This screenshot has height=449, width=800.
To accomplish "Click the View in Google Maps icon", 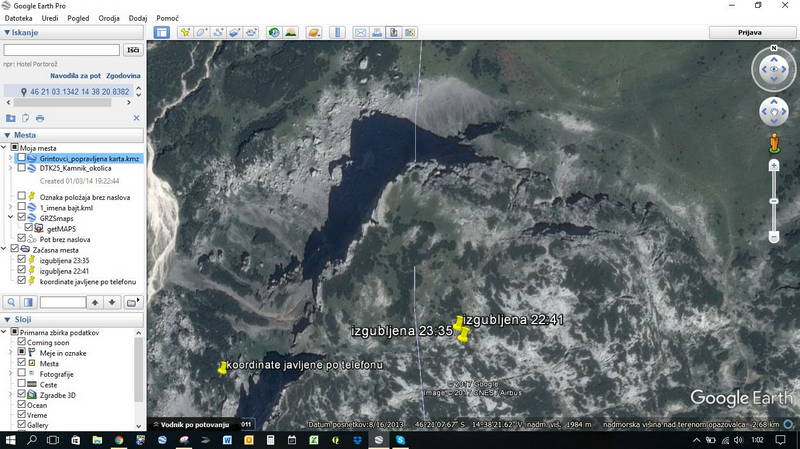I will coord(410,33).
